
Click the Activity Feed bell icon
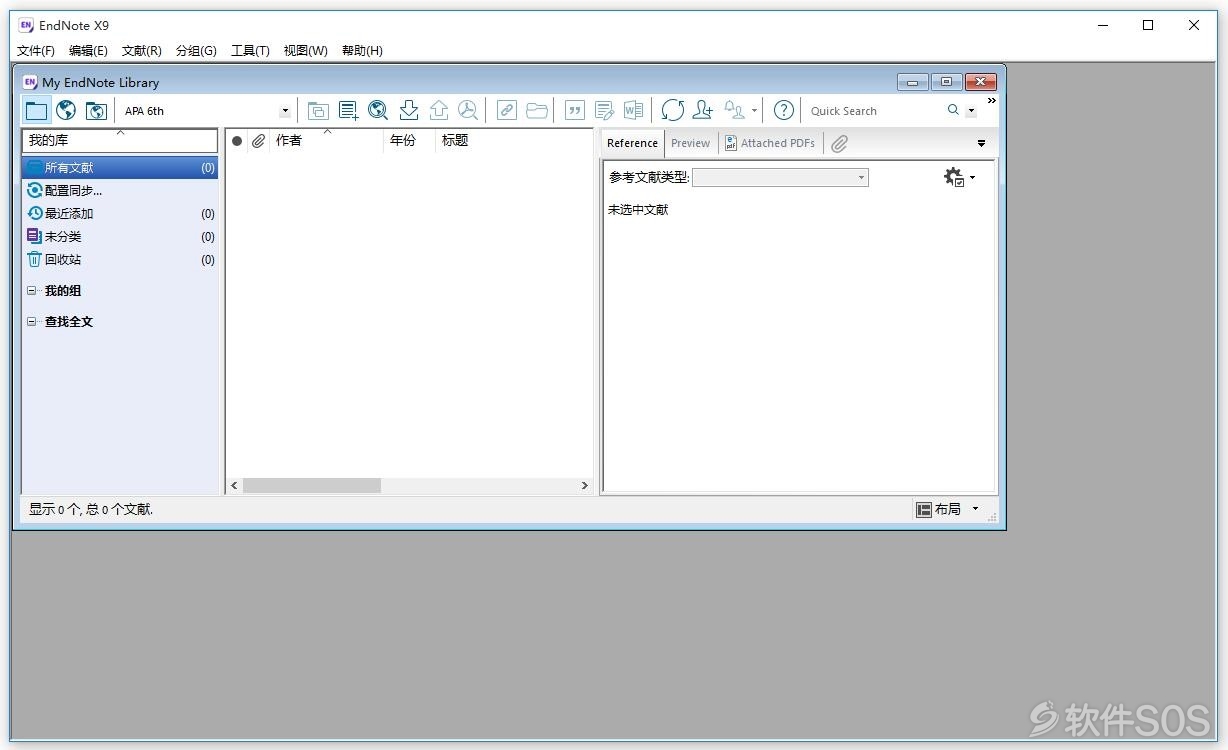click(x=734, y=110)
